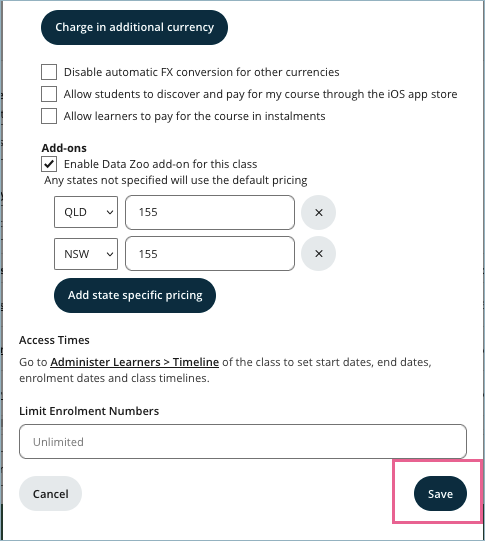The height and width of the screenshot is (541, 485).
Task: Check the pay in instalments box
Action: click(x=49, y=116)
